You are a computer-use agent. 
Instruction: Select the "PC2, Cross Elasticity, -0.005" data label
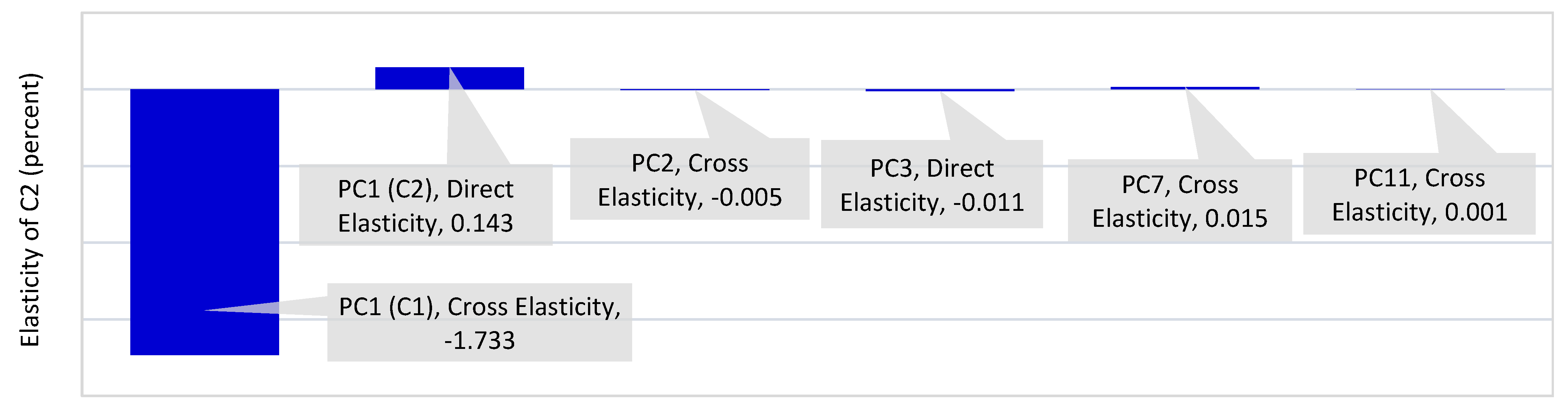click(x=690, y=180)
